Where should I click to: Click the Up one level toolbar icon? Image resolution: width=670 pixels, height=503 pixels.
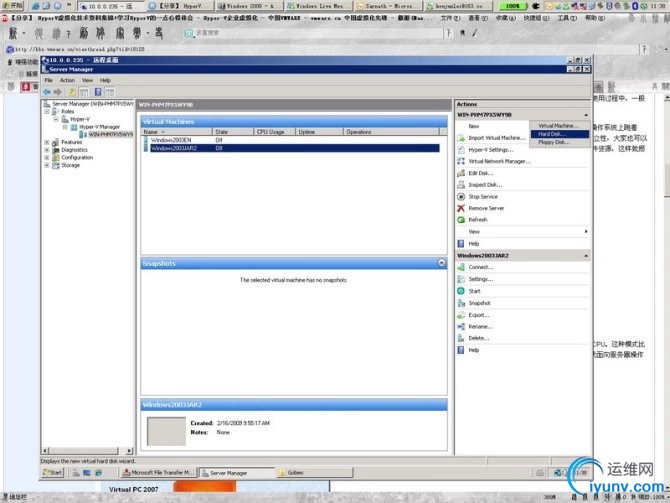point(73,92)
